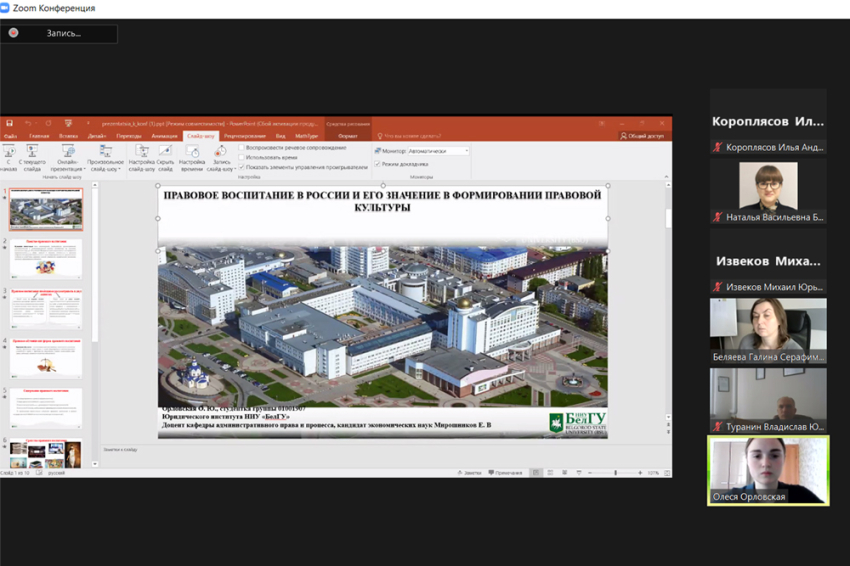Enable 'Воспроизвести речевое сопровождение' checkbox
This screenshot has width=850, height=566.
[x=241, y=148]
